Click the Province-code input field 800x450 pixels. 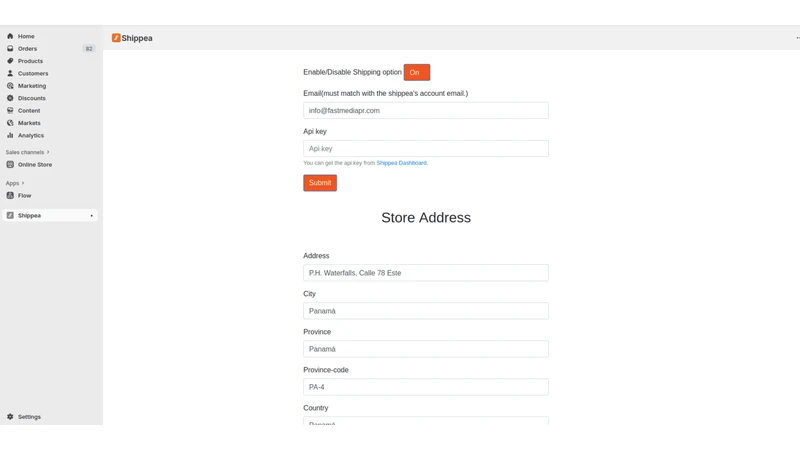(x=426, y=387)
